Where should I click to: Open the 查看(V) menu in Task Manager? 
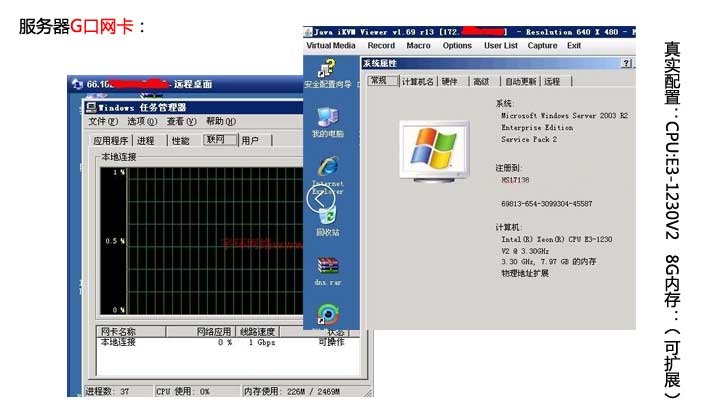point(181,121)
